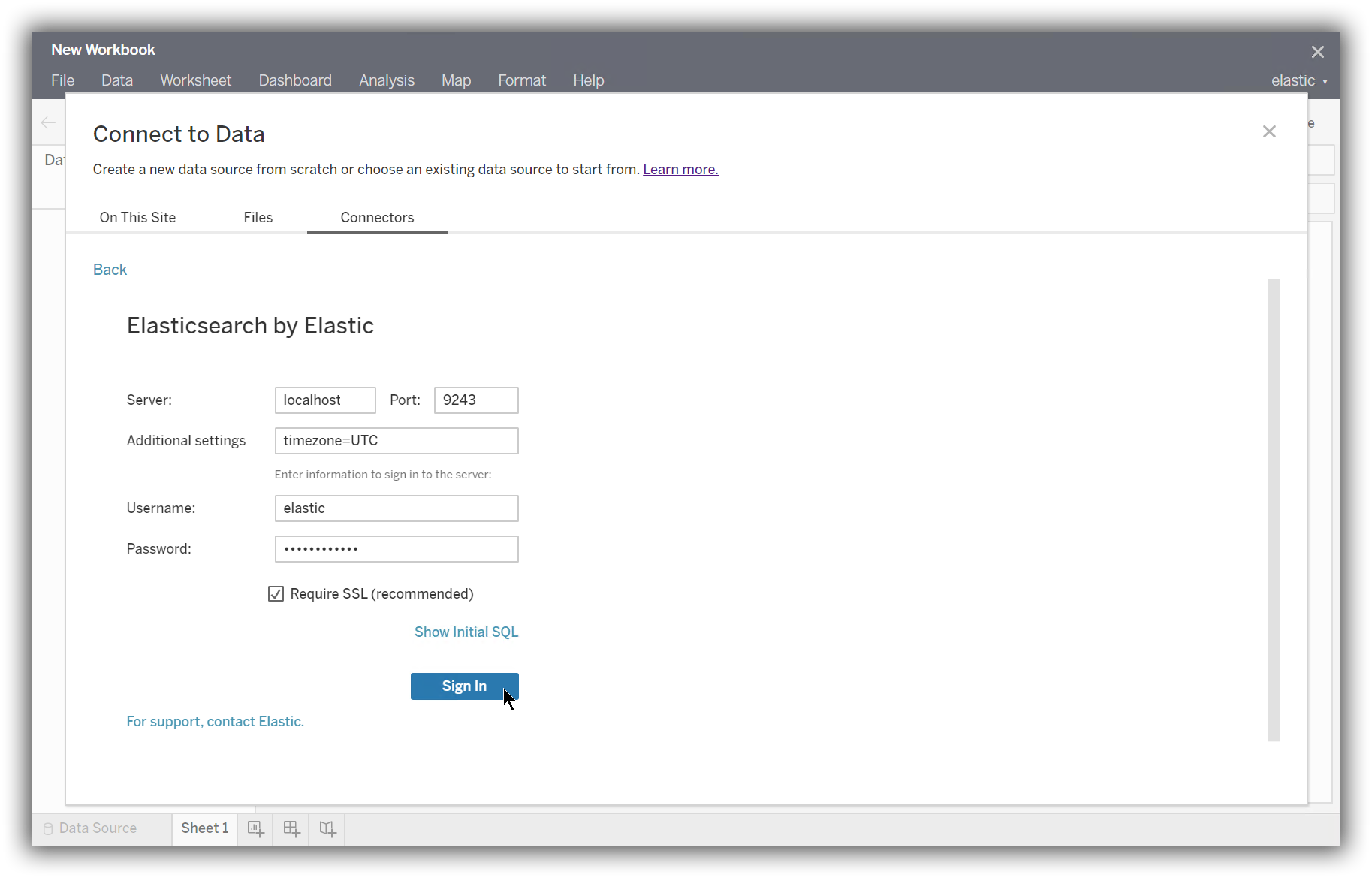
Task: Open the Analysis menu
Action: click(386, 80)
